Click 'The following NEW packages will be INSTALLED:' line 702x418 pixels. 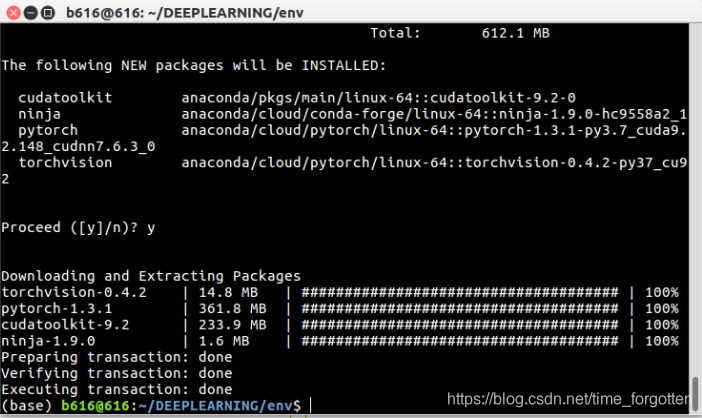(193, 65)
